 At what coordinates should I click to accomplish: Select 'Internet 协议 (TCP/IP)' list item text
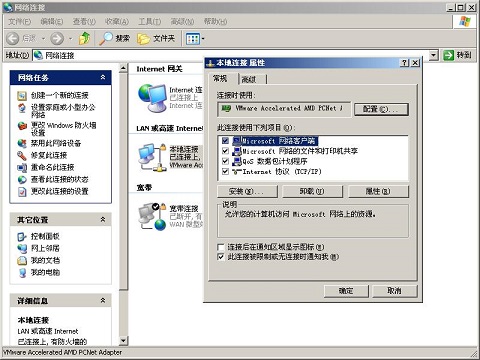[x=282, y=172]
